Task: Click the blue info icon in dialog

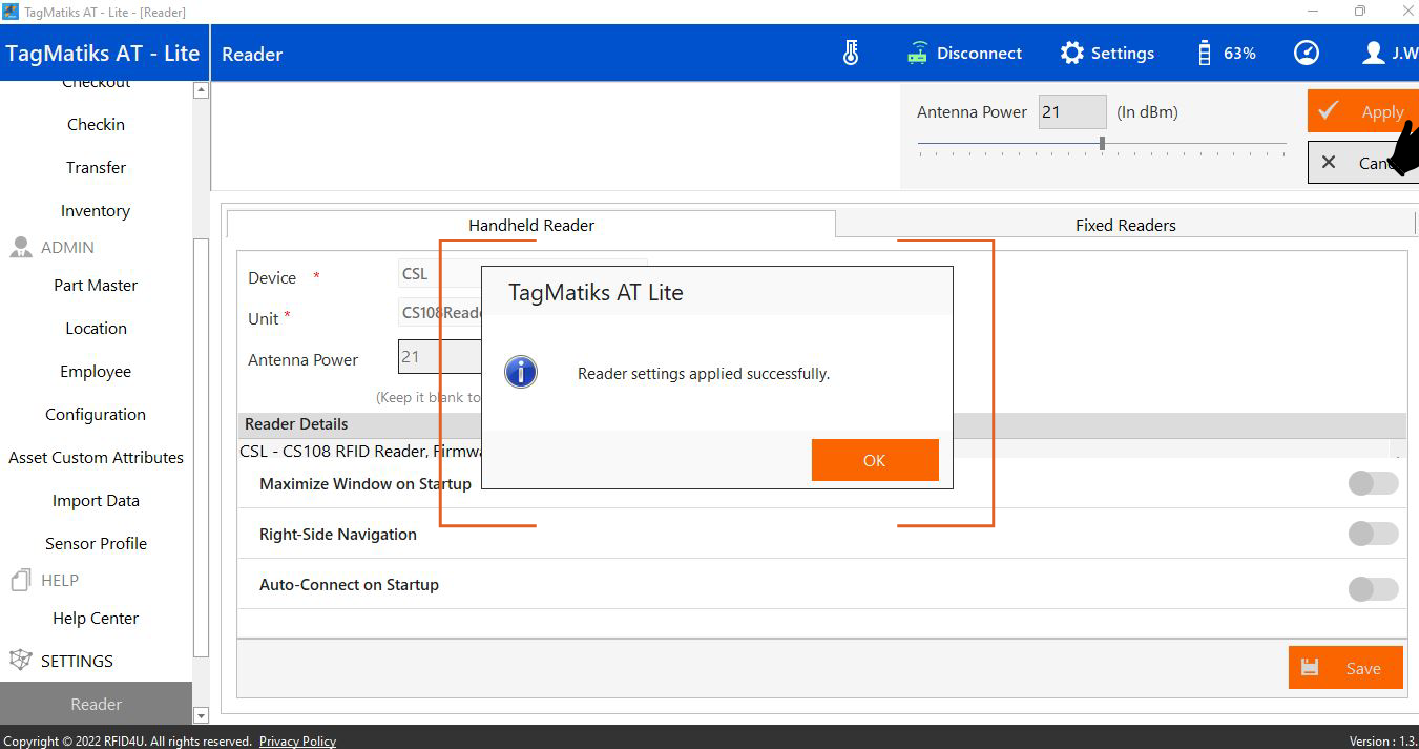Action: click(521, 373)
